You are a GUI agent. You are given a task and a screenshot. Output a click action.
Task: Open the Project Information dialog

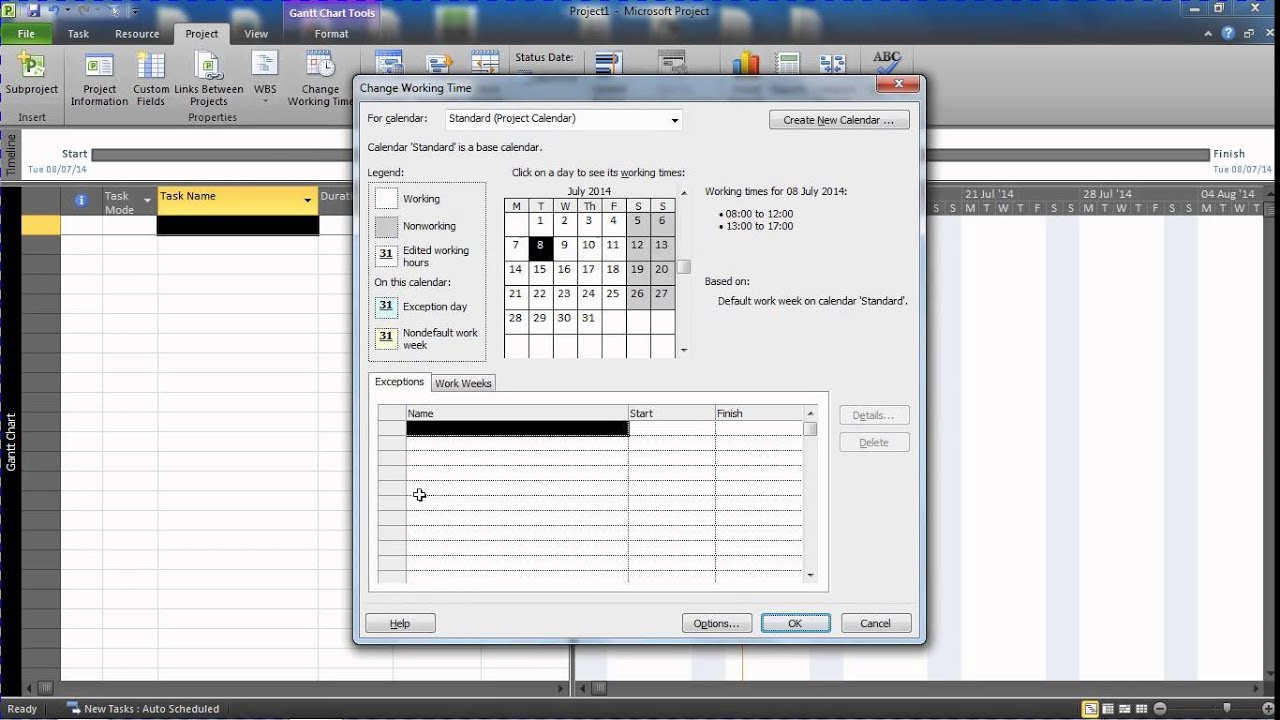tap(99, 75)
